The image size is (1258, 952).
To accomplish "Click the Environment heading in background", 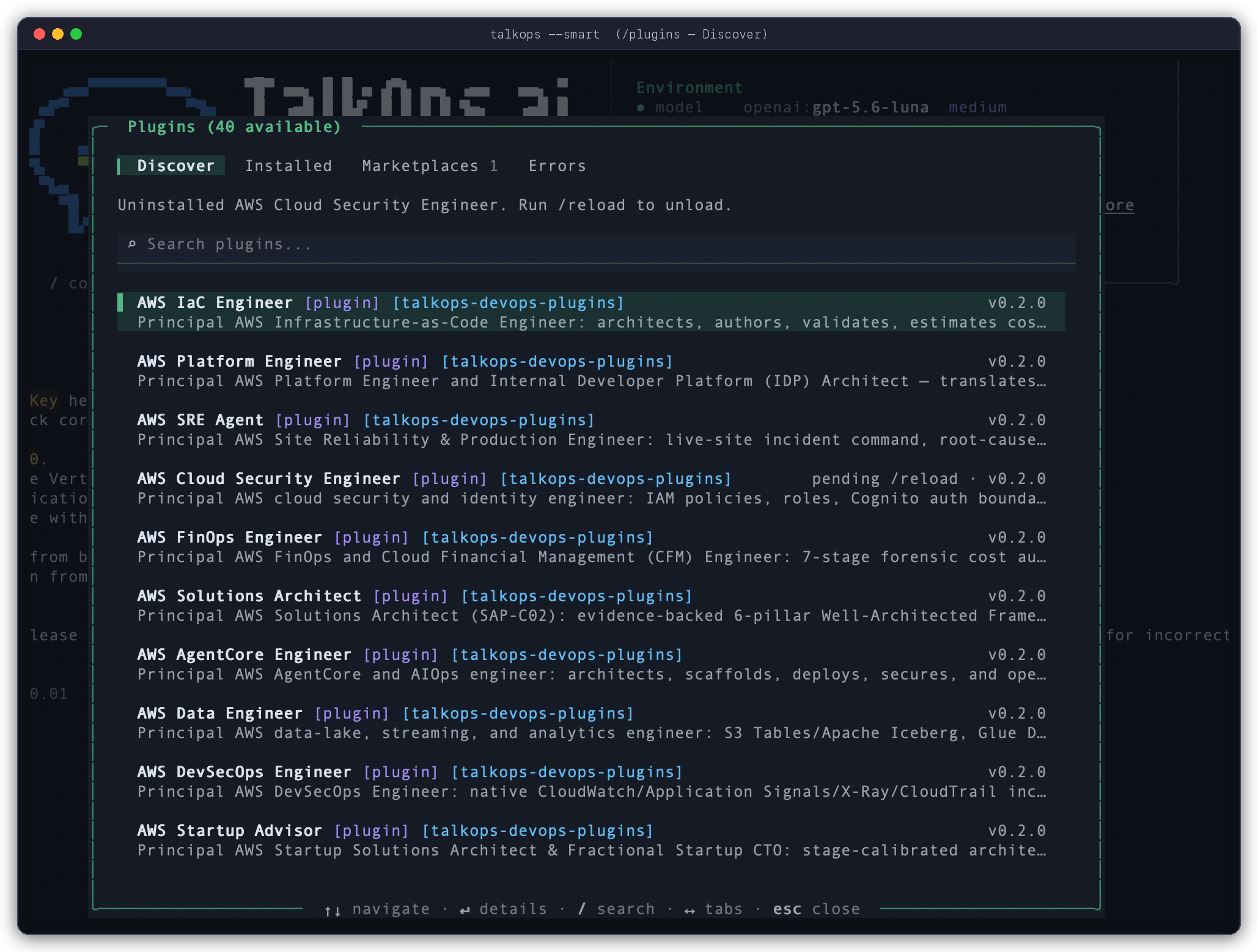I will pyautogui.click(x=689, y=87).
